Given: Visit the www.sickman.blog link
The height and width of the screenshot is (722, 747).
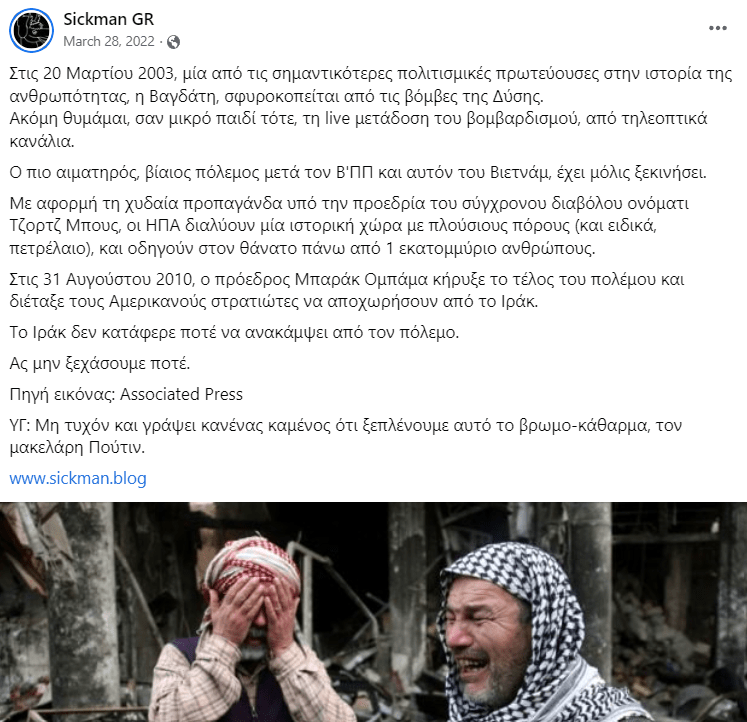Looking at the screenshot, I should 78,478.
